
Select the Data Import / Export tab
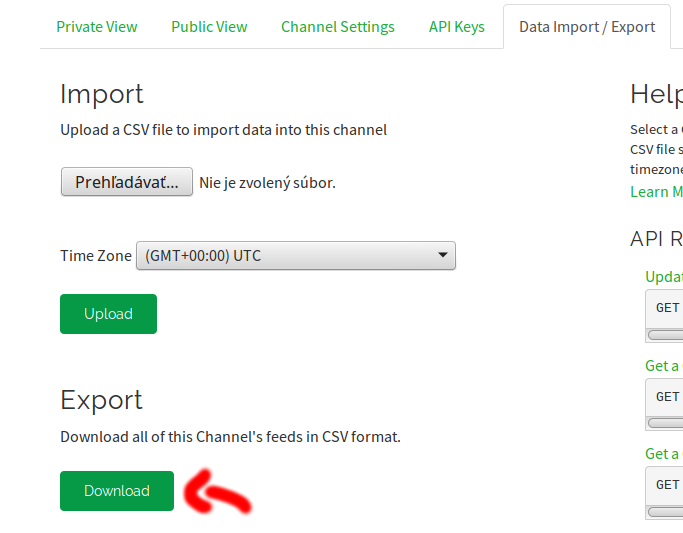coord(587,27)
